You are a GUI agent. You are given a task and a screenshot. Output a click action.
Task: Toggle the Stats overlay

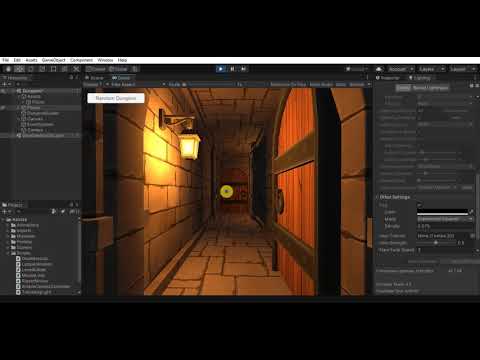pyautogui.click(x=341, y=84)
